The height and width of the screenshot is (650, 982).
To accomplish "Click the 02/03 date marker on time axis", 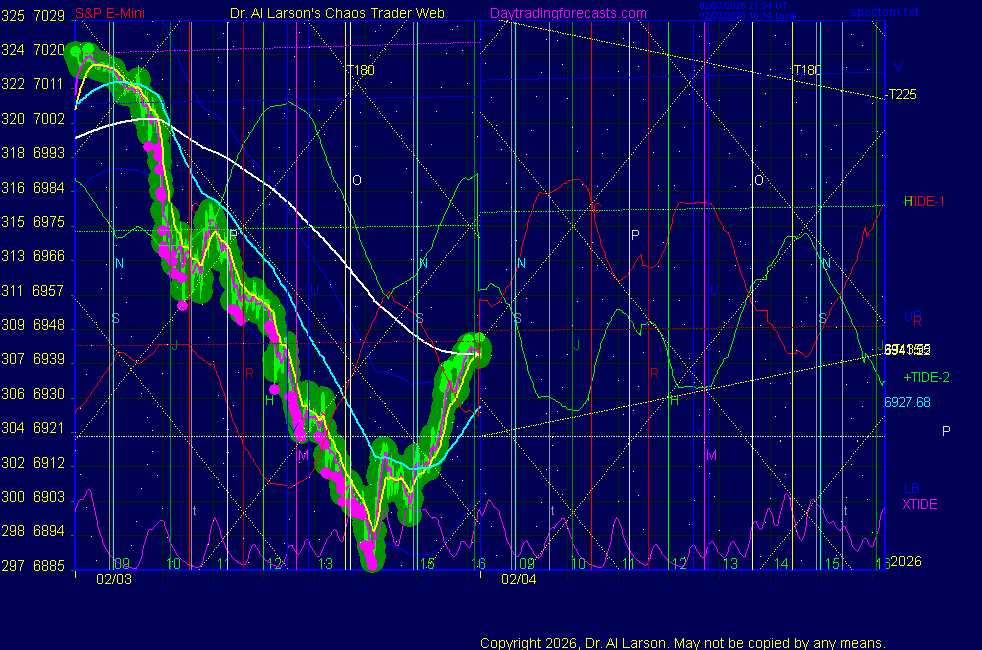I will [x=114, y=578].
